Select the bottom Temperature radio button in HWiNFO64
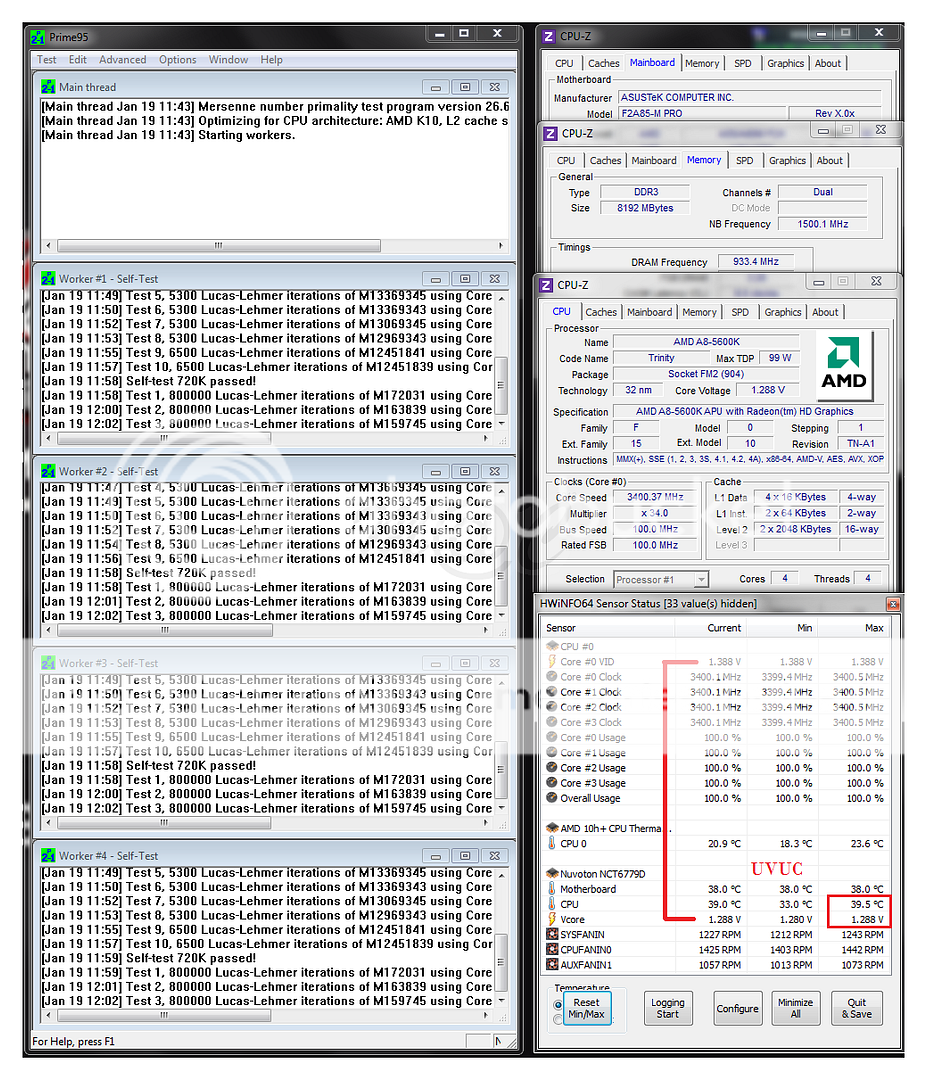927x1080 pixels. [x=557, y=1019]
